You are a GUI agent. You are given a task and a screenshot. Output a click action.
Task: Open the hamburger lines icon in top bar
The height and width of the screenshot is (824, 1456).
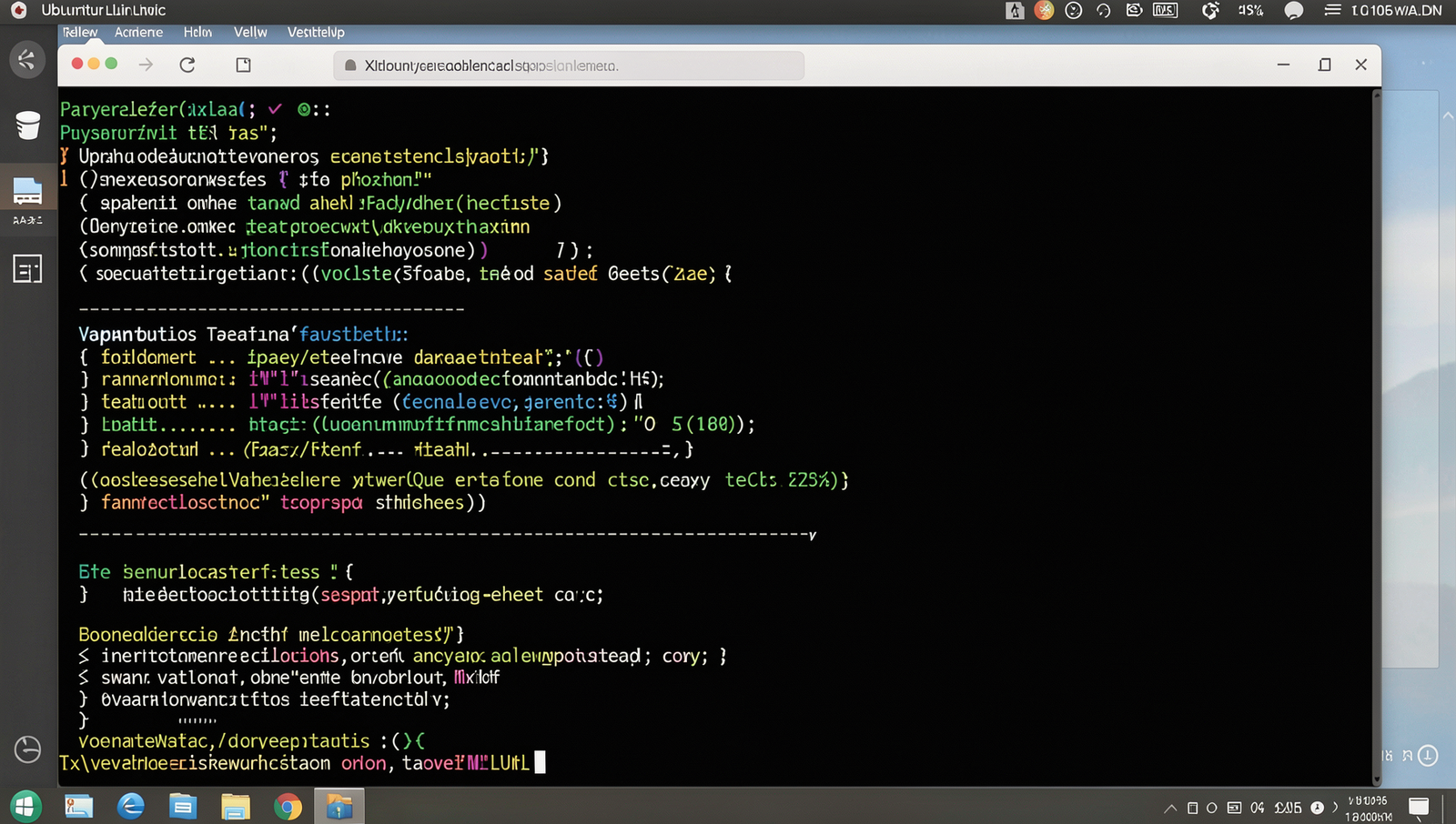coord(1332,10)
